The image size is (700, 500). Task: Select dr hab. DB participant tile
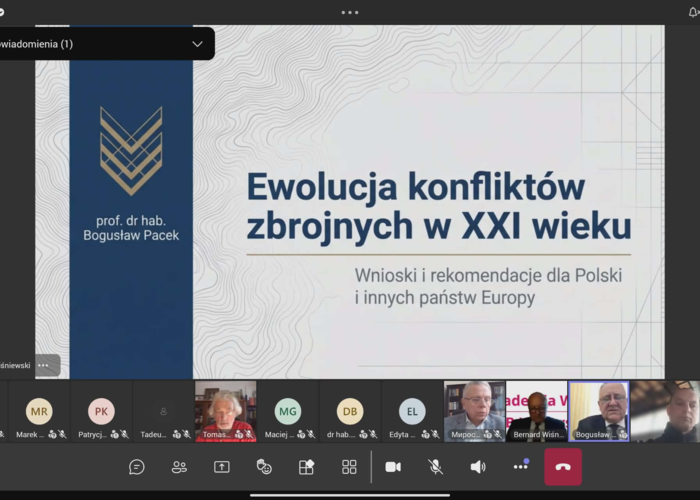coord(350,412)
